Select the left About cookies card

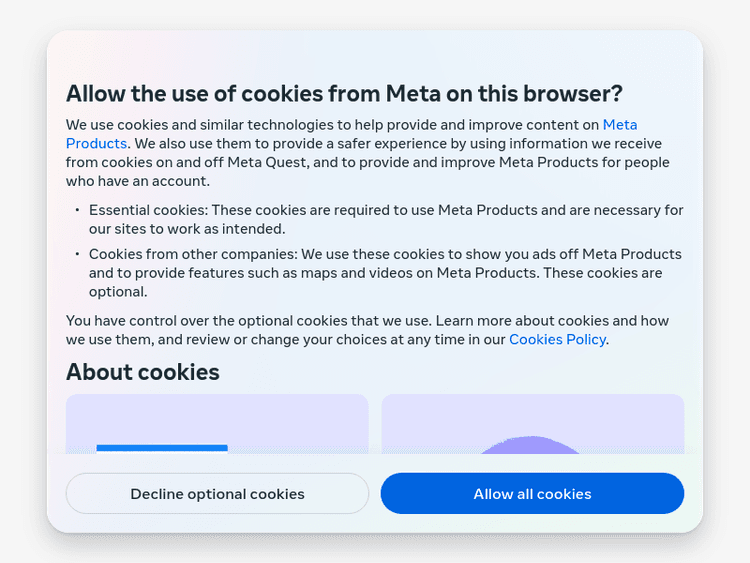[217, 424]
